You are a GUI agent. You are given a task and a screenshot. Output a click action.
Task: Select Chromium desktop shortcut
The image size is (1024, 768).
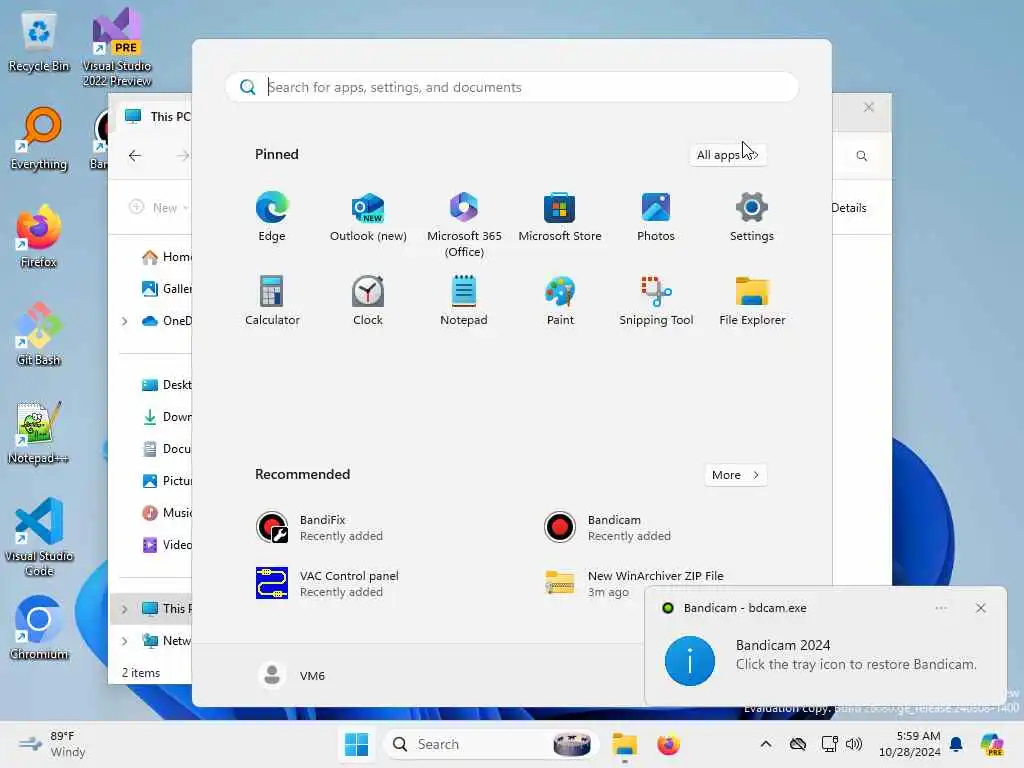point(39,628)
